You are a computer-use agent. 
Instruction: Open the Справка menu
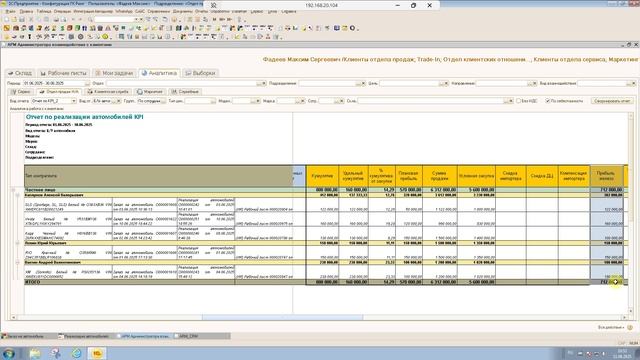[289, 11]
